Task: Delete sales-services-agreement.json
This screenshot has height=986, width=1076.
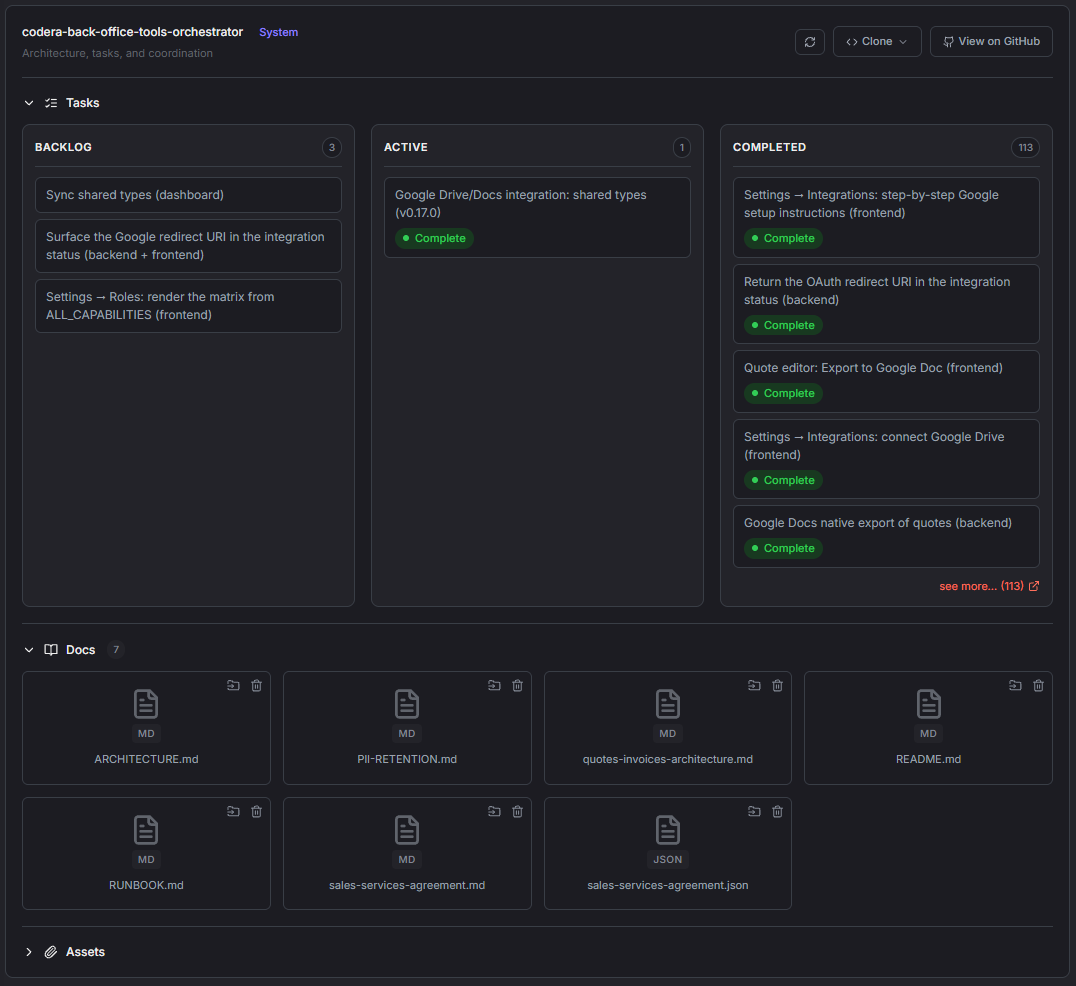Action: [777, 812]
